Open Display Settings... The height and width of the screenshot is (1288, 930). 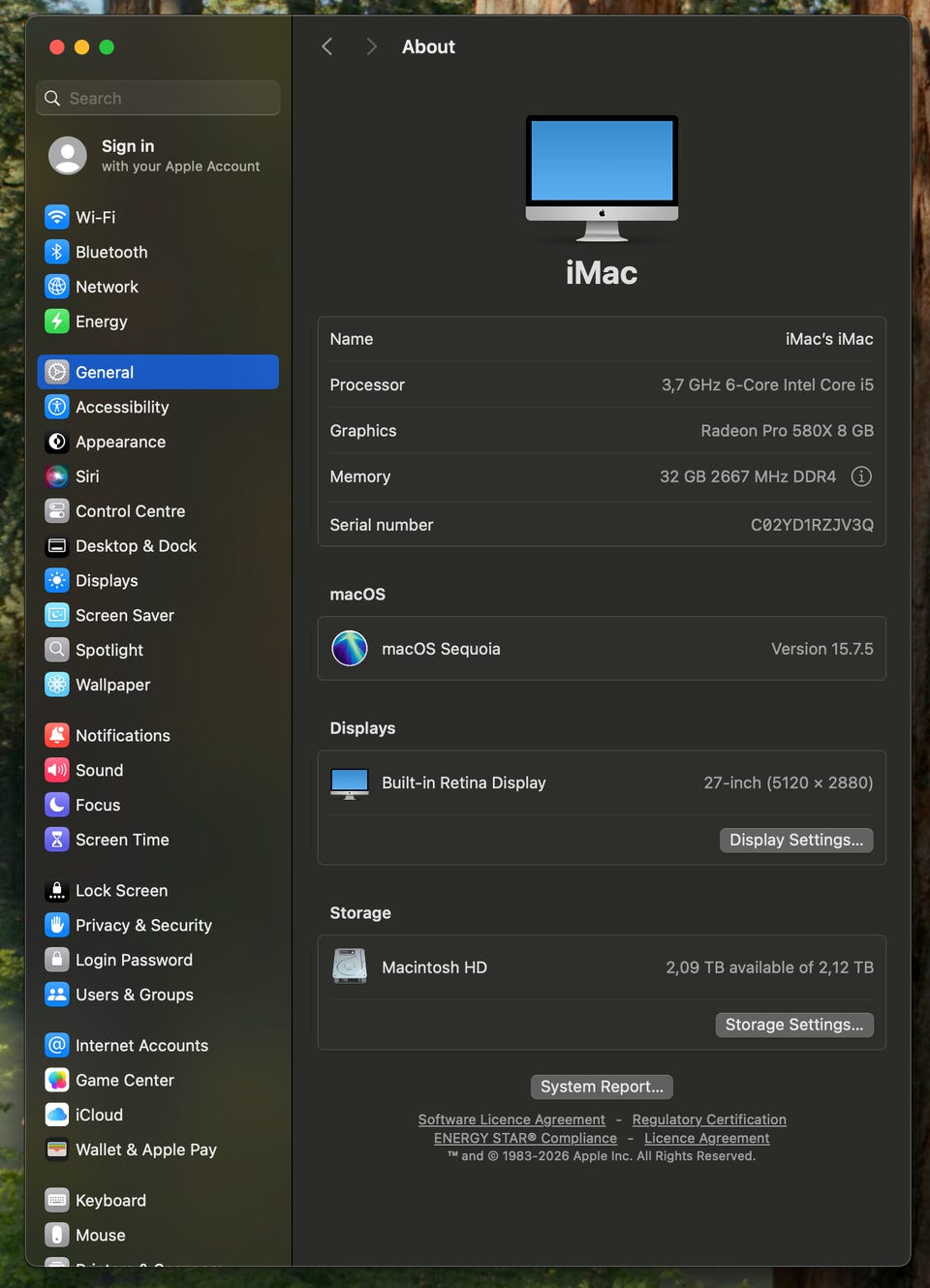tap(796, 840)
